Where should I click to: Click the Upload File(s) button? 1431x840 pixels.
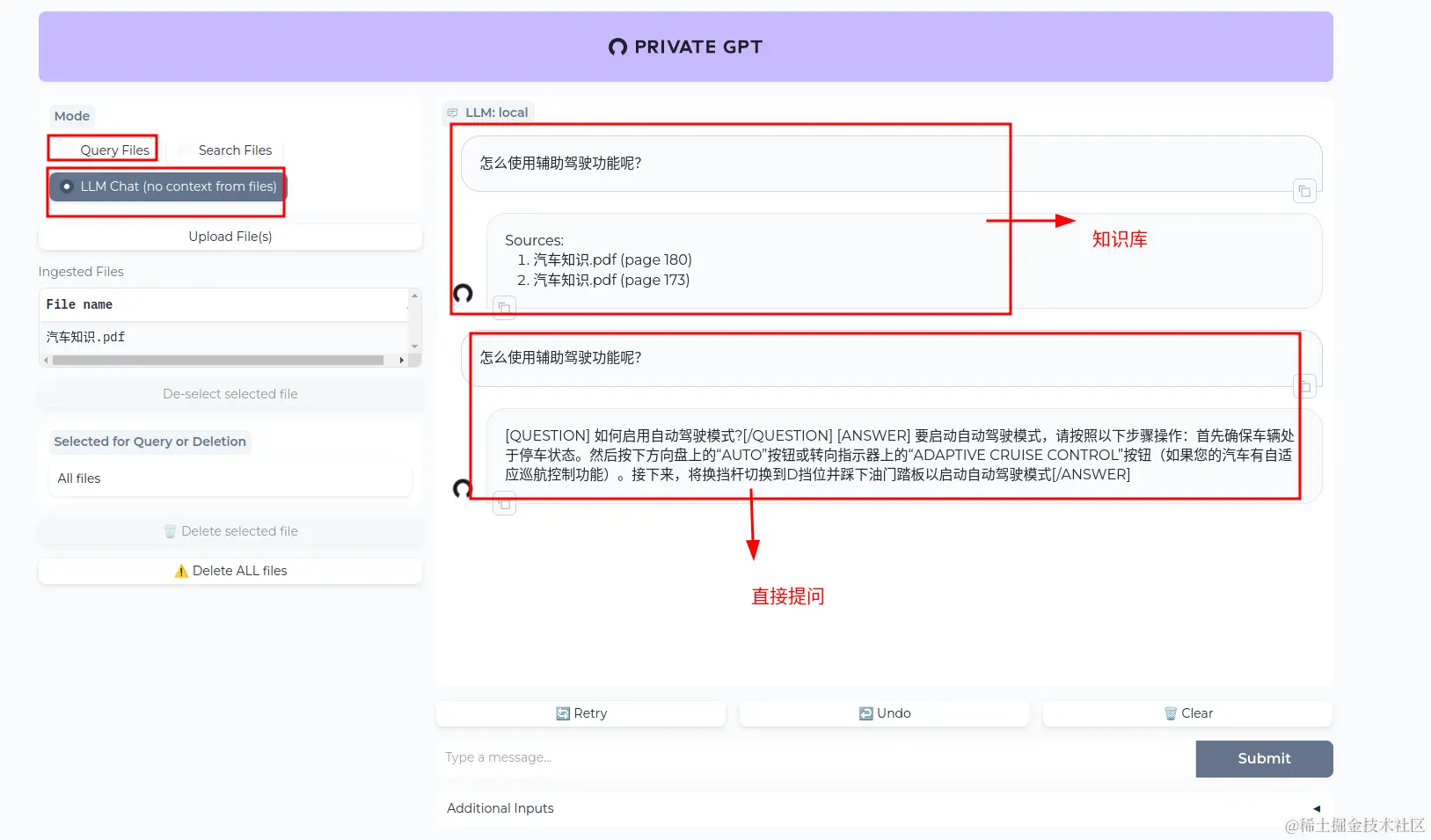pyautogui.click(x=230, y=237)
